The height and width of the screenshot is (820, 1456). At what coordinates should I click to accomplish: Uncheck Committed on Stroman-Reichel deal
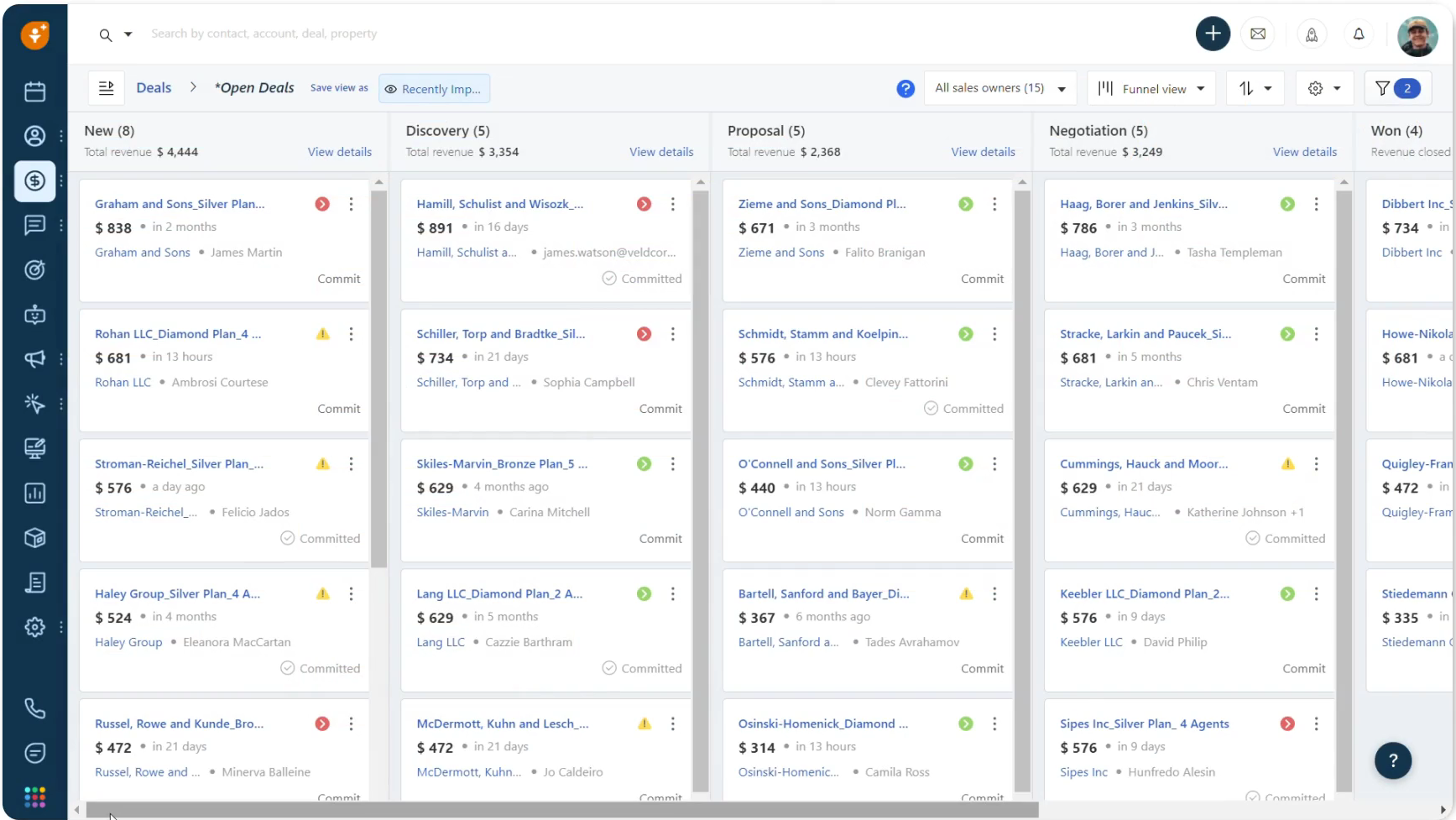tap(321, 539)
